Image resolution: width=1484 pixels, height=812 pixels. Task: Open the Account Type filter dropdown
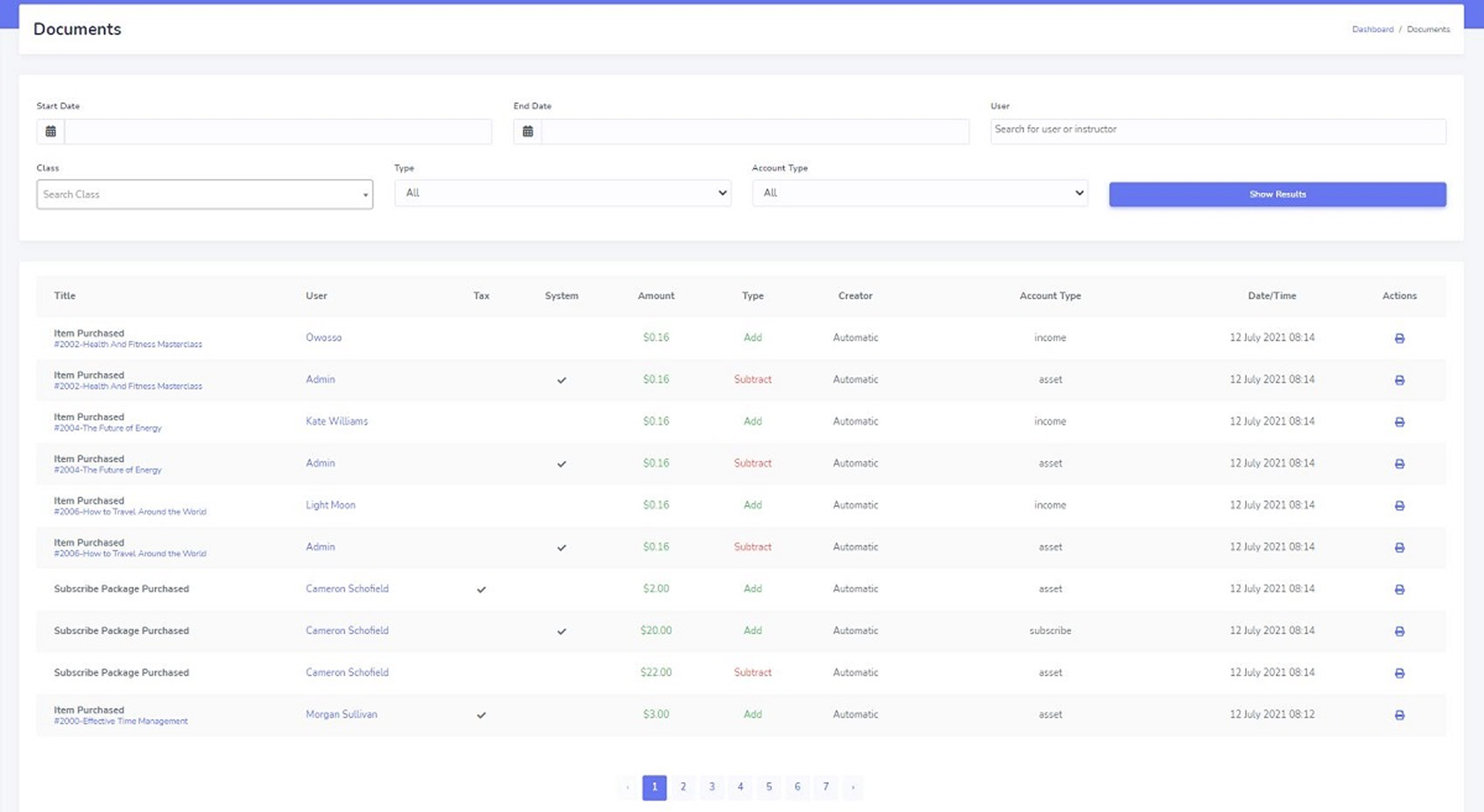(919, 193)
